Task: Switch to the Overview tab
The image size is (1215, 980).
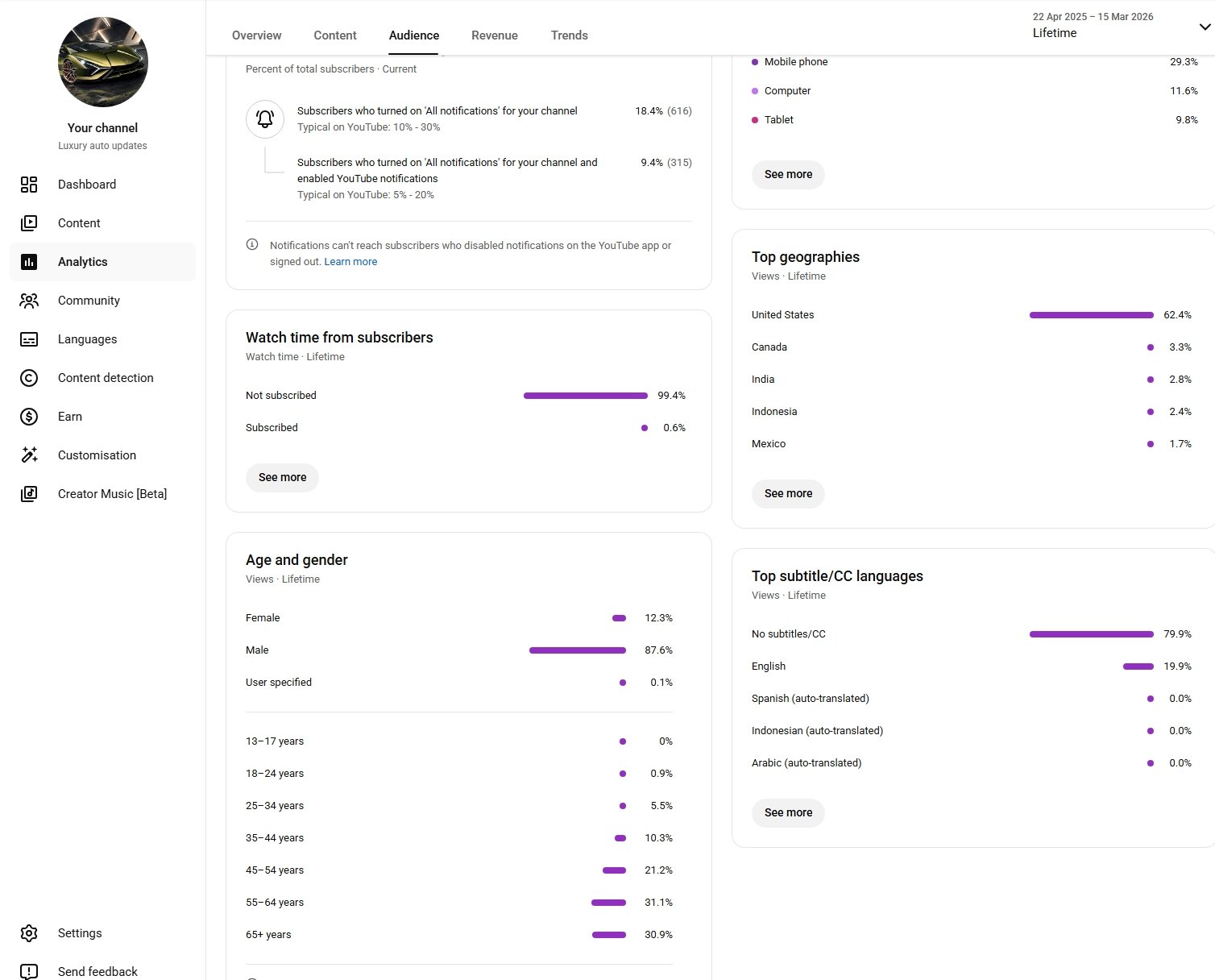Action: (x=256, y=35)
